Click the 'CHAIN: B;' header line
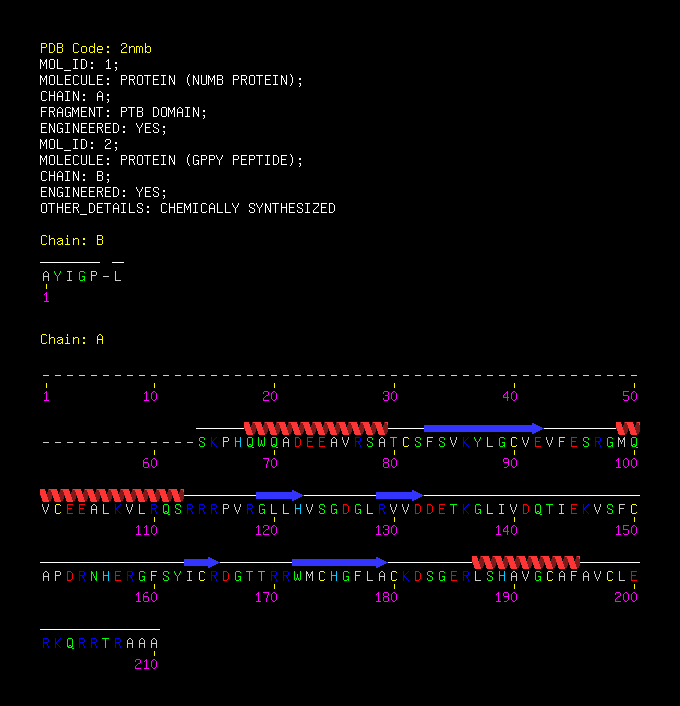This screenshot has height=706, width=680. click(75, 176)
